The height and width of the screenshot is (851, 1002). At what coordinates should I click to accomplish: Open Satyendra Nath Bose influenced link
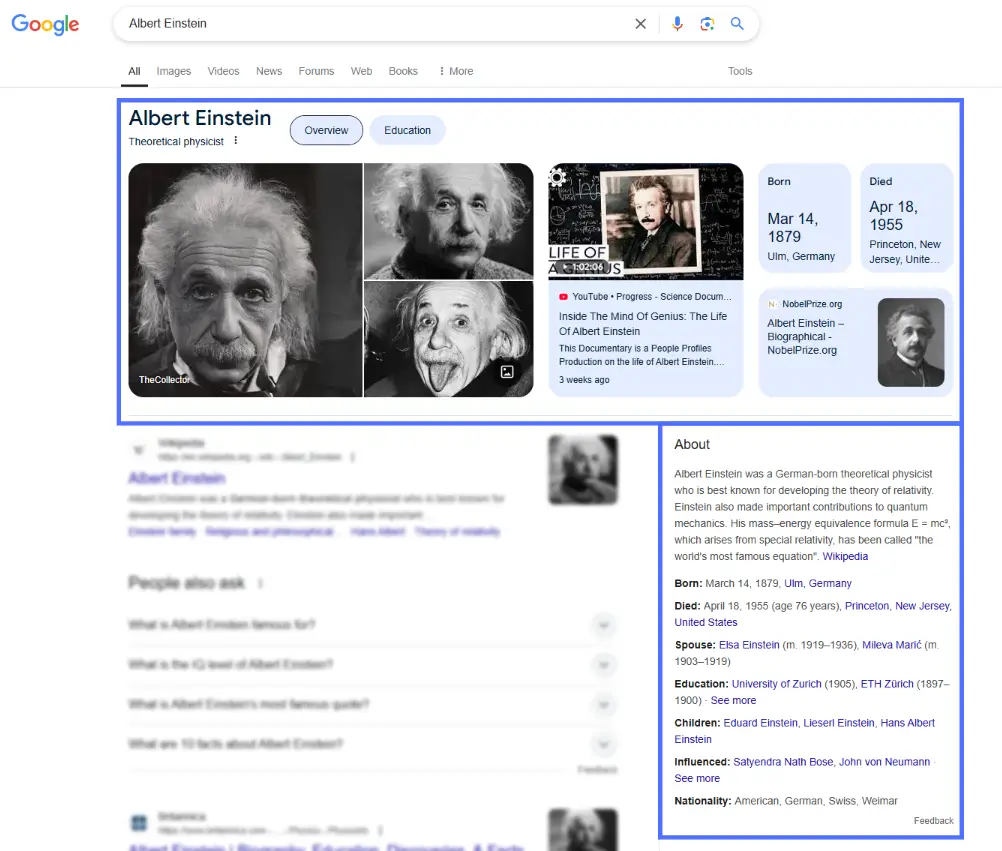pyautogui.click(x=783, y=762)
